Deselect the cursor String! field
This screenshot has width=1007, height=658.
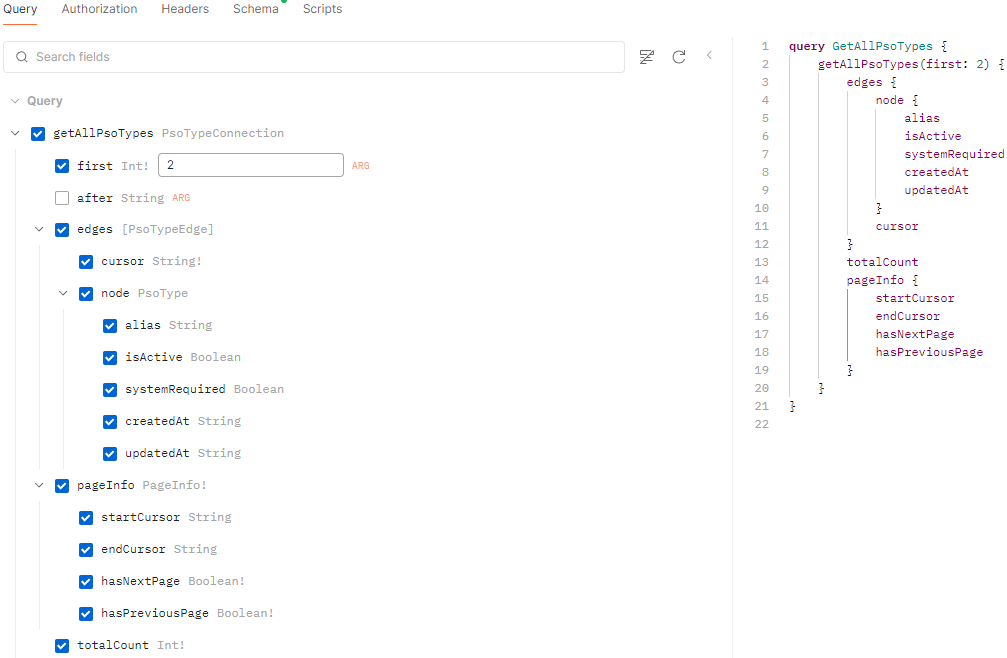click(x=86, y=261)
